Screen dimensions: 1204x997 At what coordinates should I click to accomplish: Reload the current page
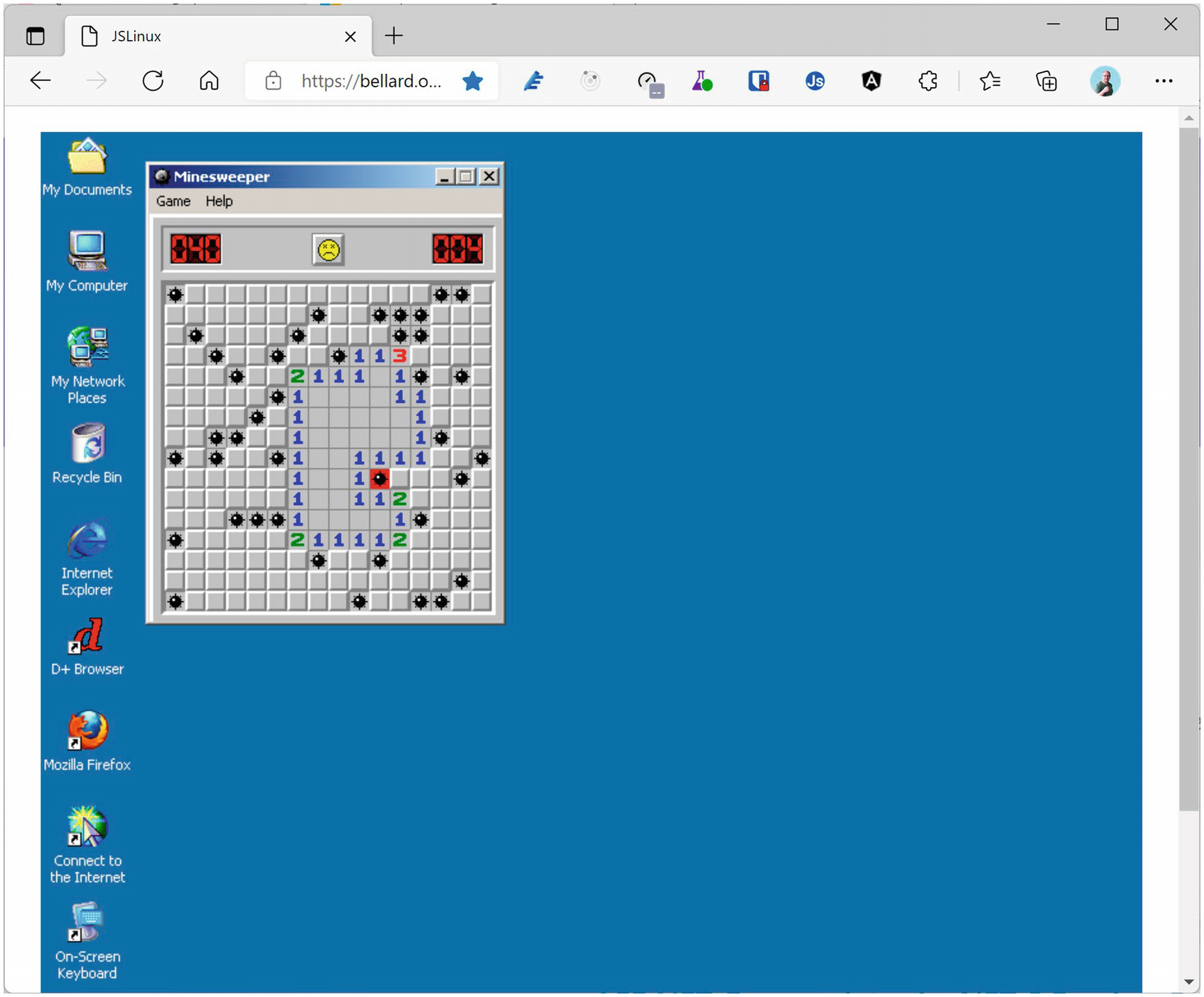pos(153,80)
